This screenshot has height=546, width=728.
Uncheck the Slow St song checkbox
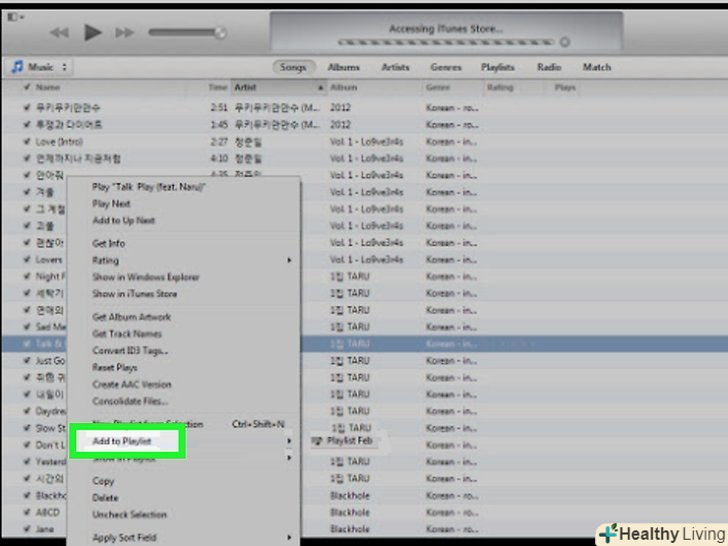tap(27, 428)
